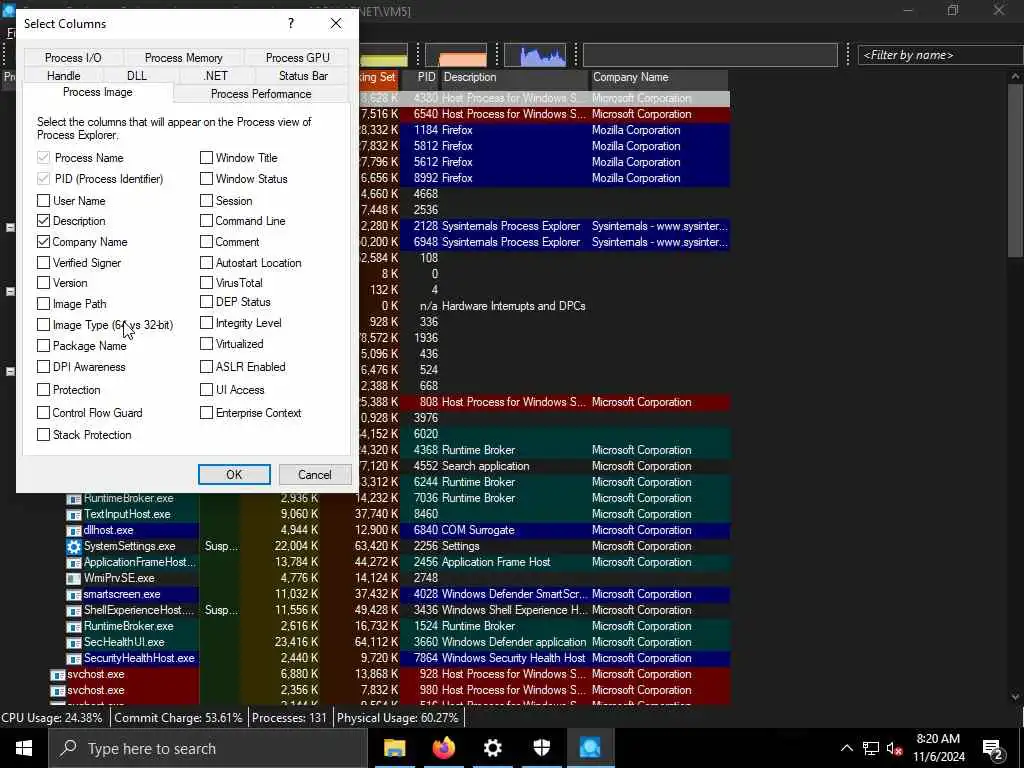The height and width of the screenshot is (768, 1024).
Task: Open File Explorer from the taskbar
Action: coord(394,748)
